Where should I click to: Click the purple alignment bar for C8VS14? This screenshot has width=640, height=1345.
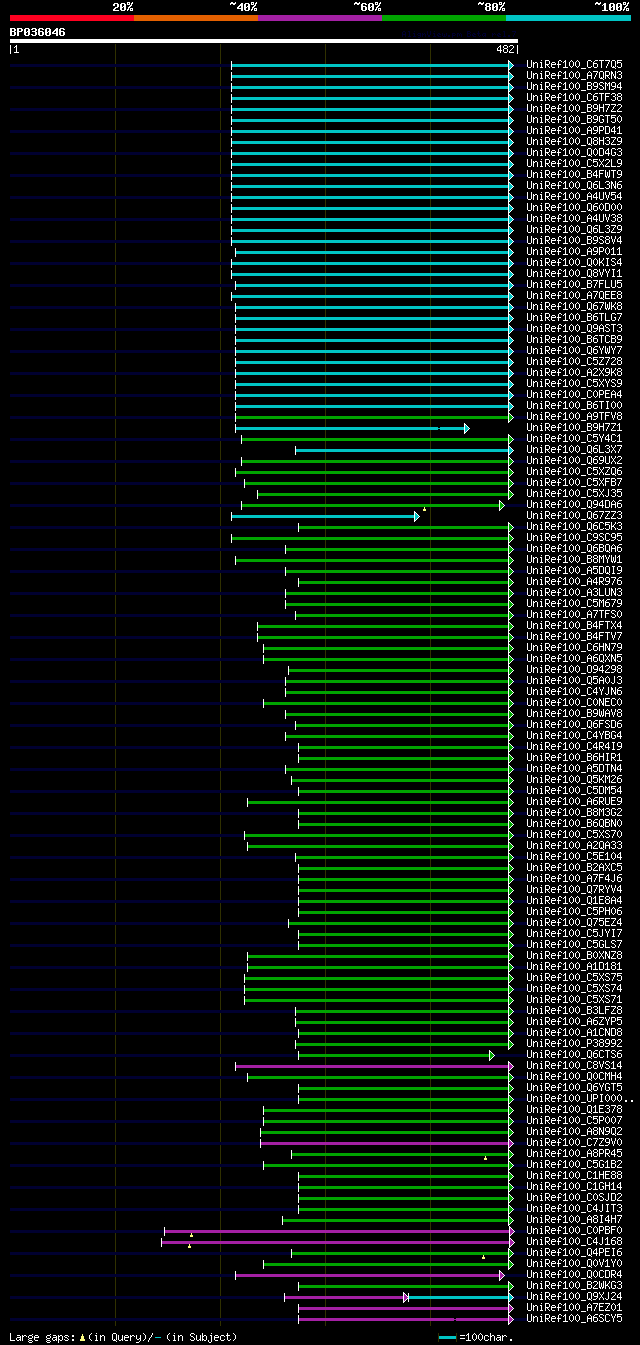[x=374, y=1066]
